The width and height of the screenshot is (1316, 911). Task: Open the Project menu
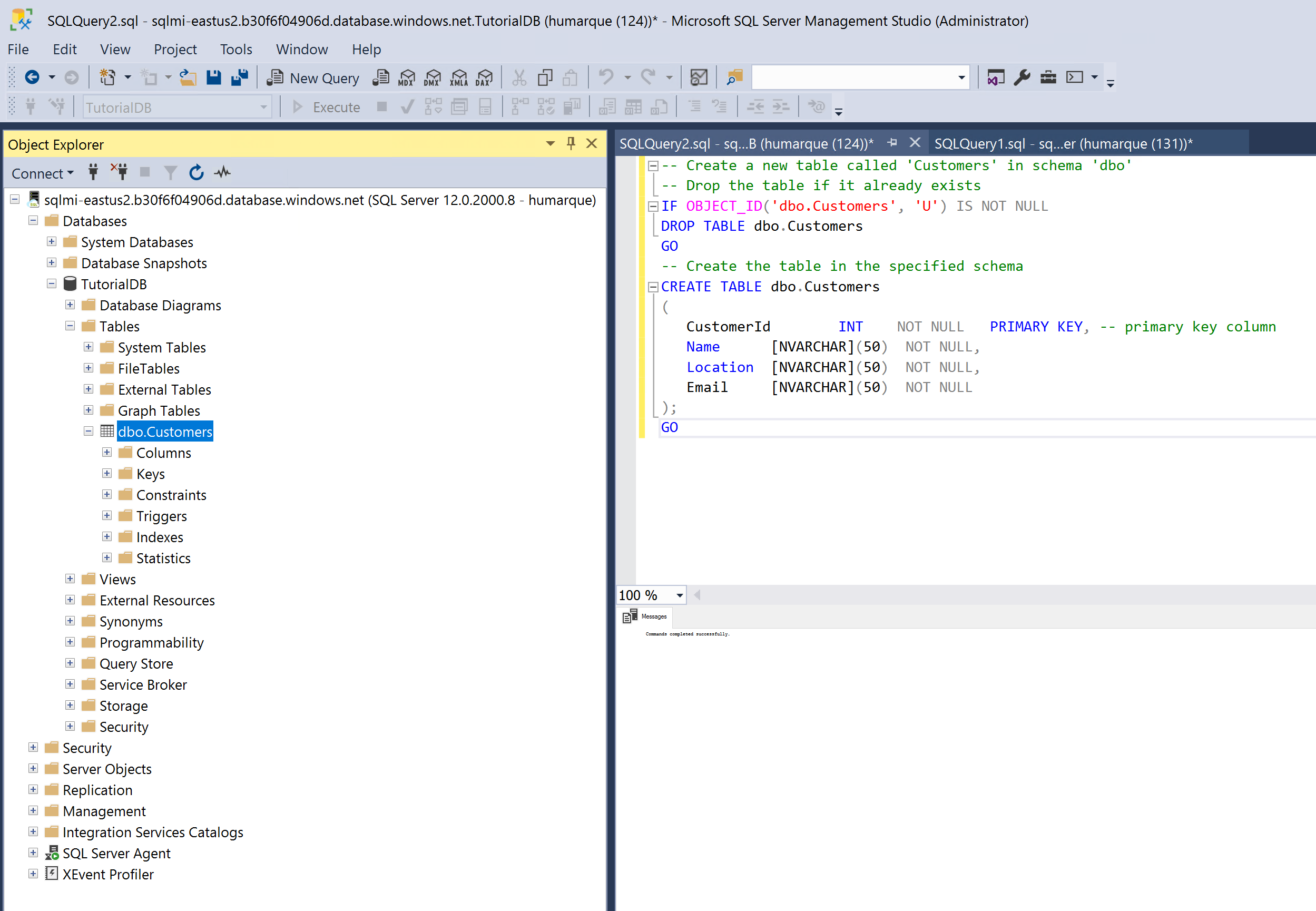pos(175,50)
